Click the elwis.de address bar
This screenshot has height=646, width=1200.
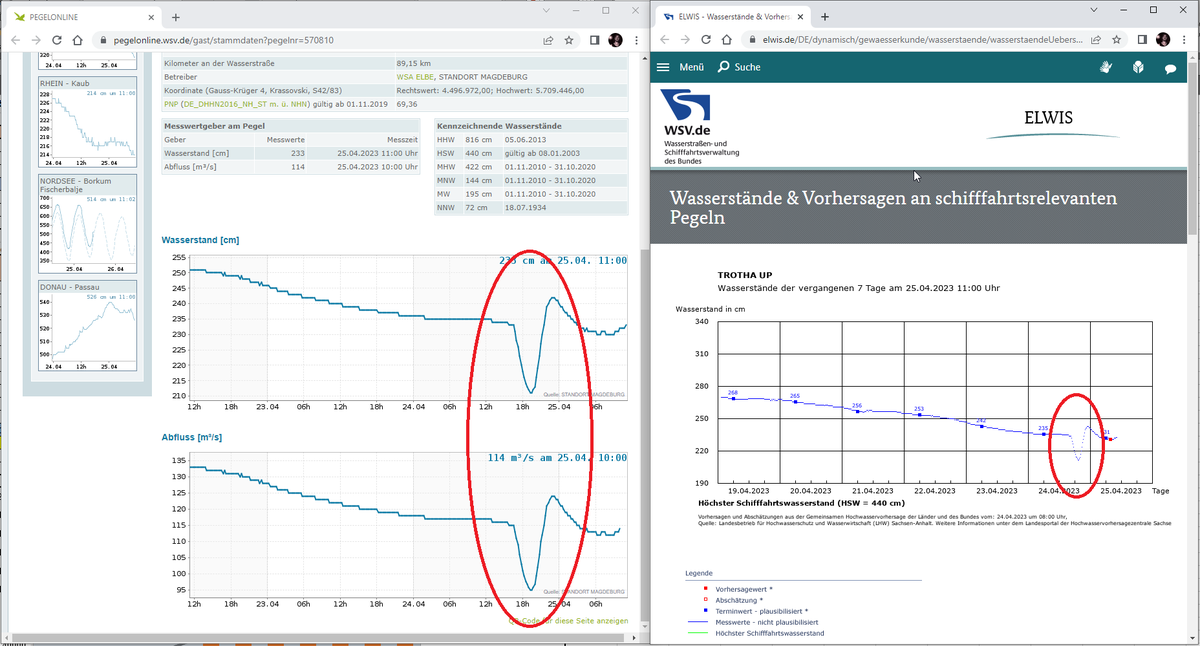(x=920, y=40)
